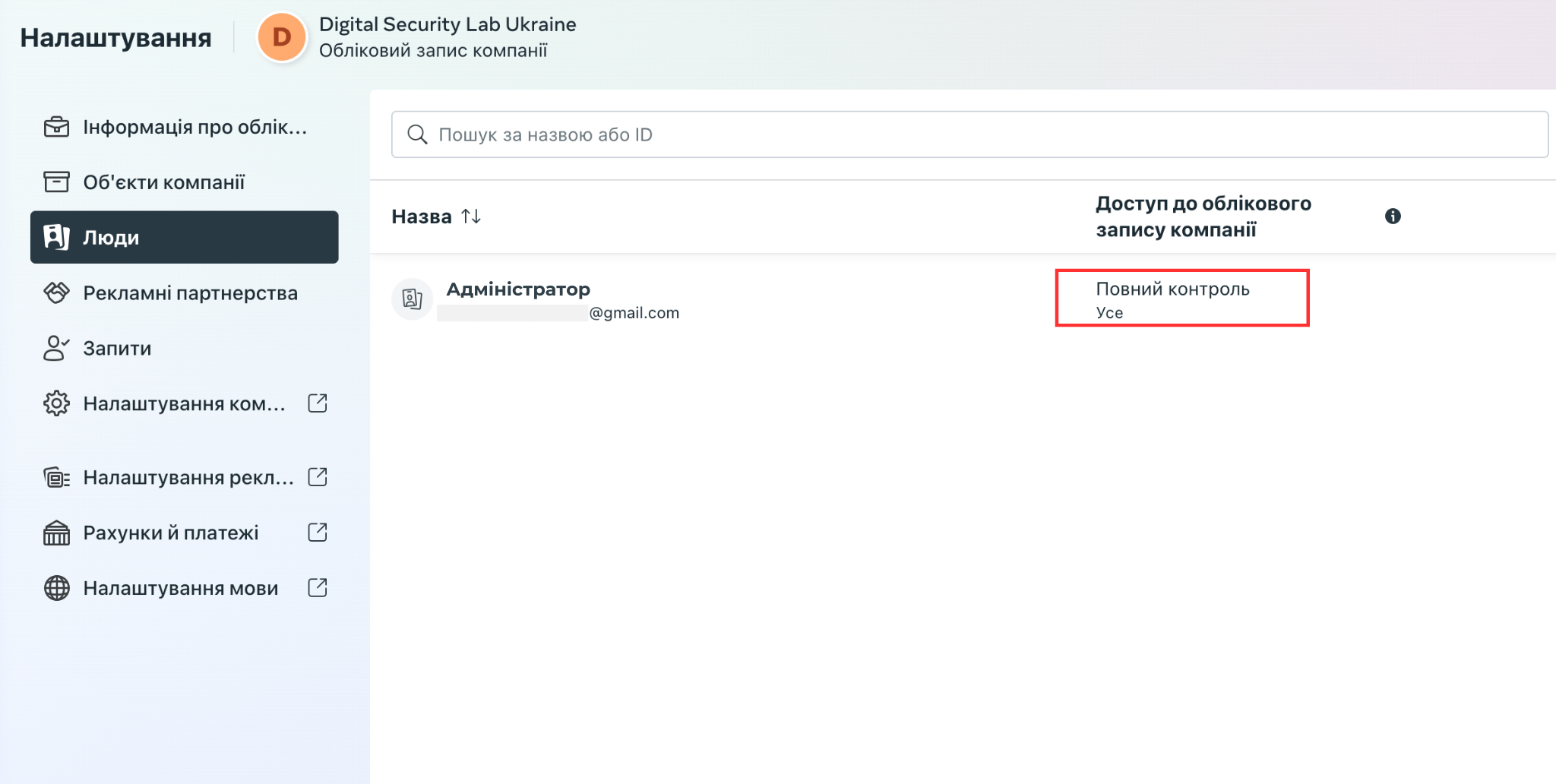Click the orange D company avatar

[x=282, y=36]
